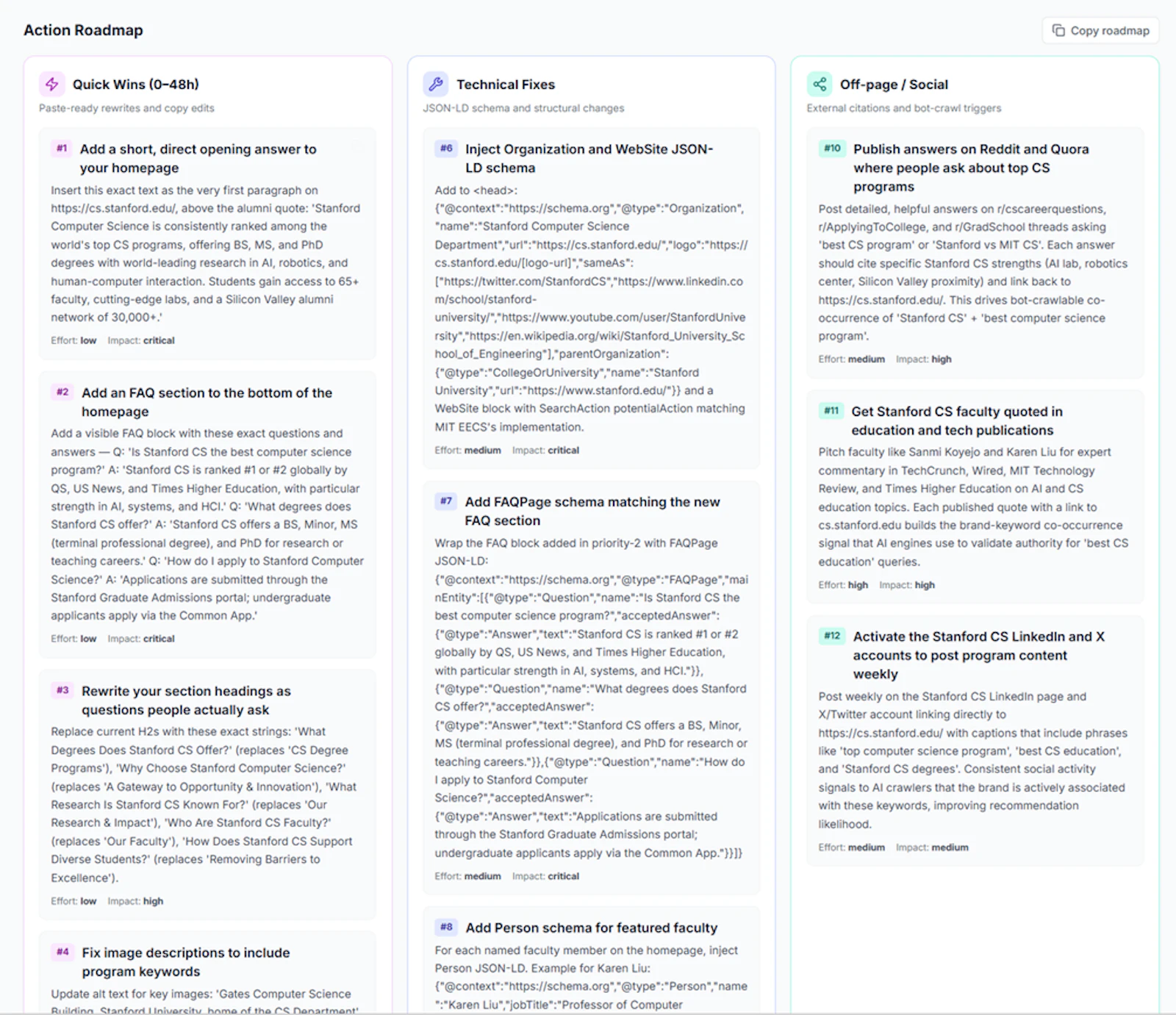
Task: Click 'Effort: low' on card #2
Action: pyautogui.click(x=73, y=639)
